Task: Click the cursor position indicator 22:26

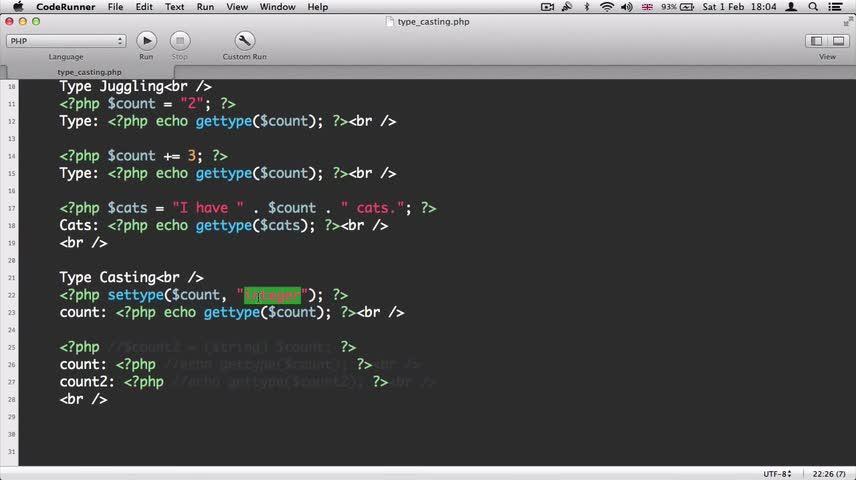Action: tap(829, 473)
